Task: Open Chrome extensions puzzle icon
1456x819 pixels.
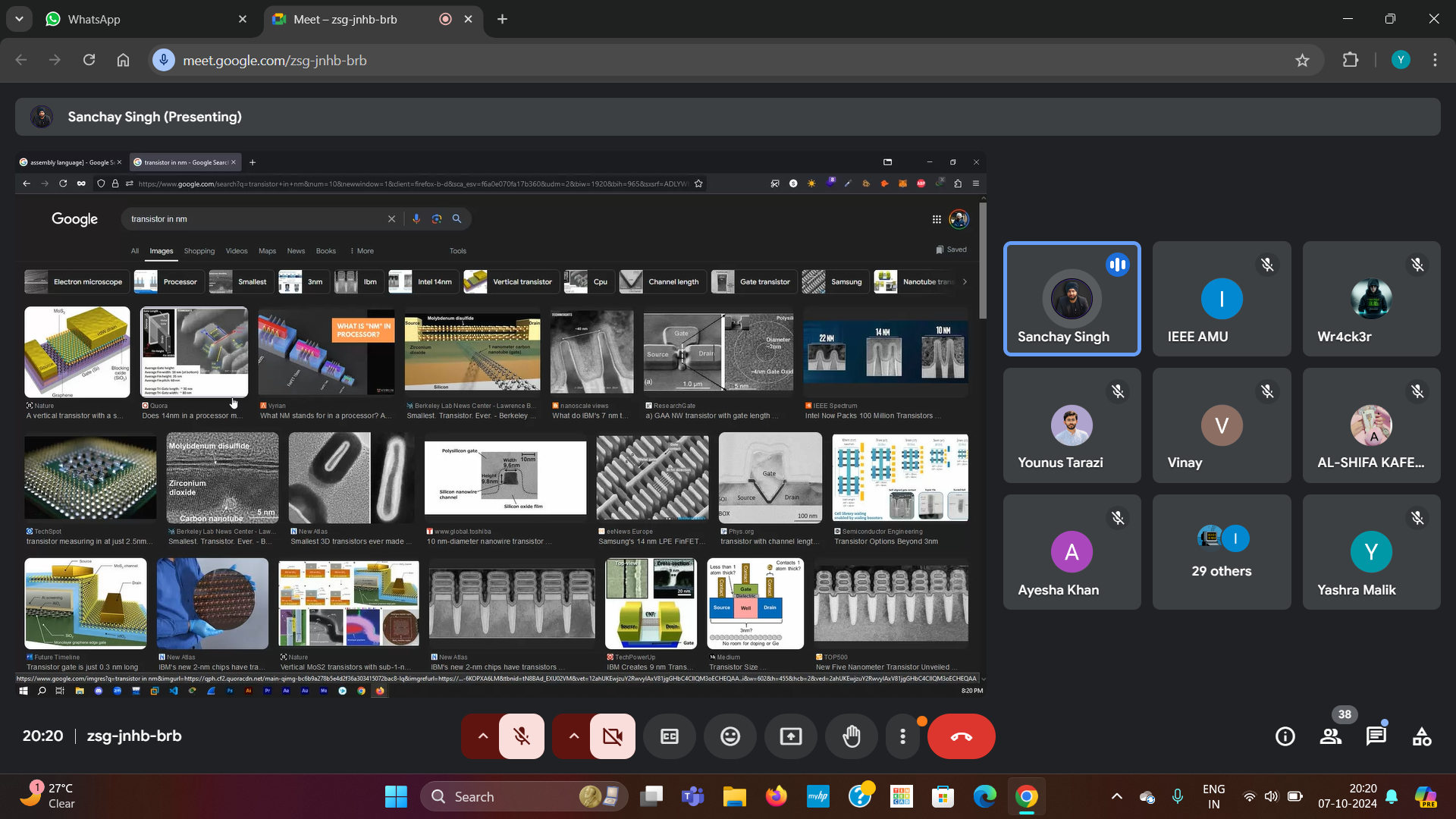Action: coord(1351,60)
